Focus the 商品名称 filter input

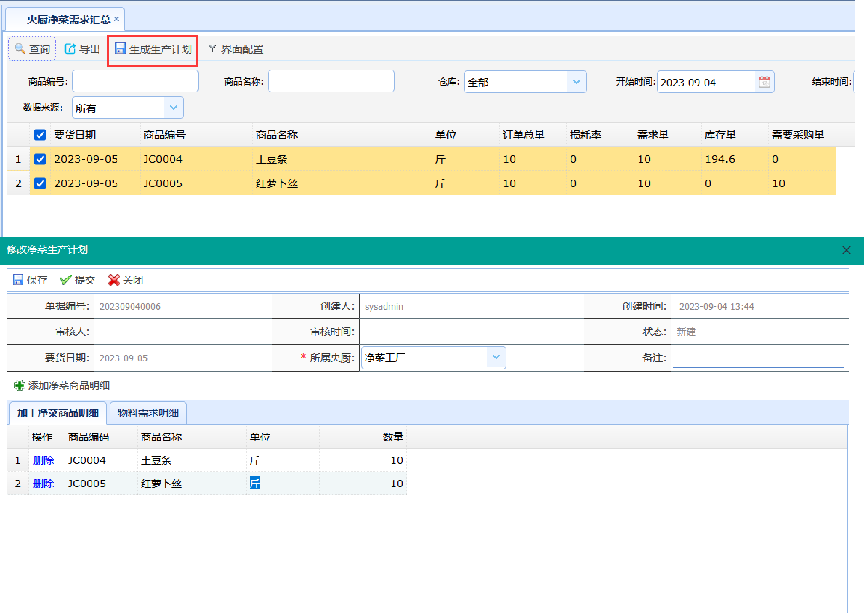click(x=332, y=82)
